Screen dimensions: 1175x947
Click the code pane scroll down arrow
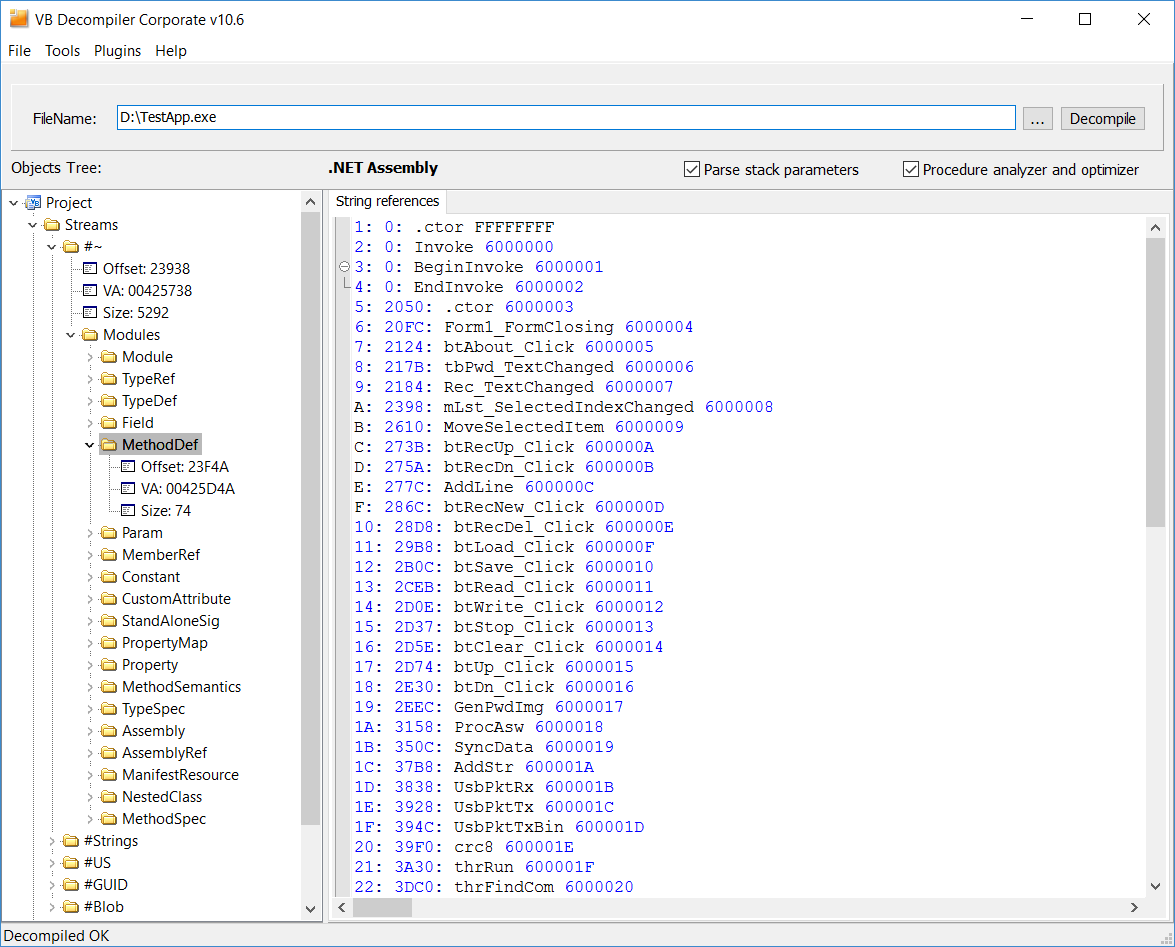tap(1155, 886)
